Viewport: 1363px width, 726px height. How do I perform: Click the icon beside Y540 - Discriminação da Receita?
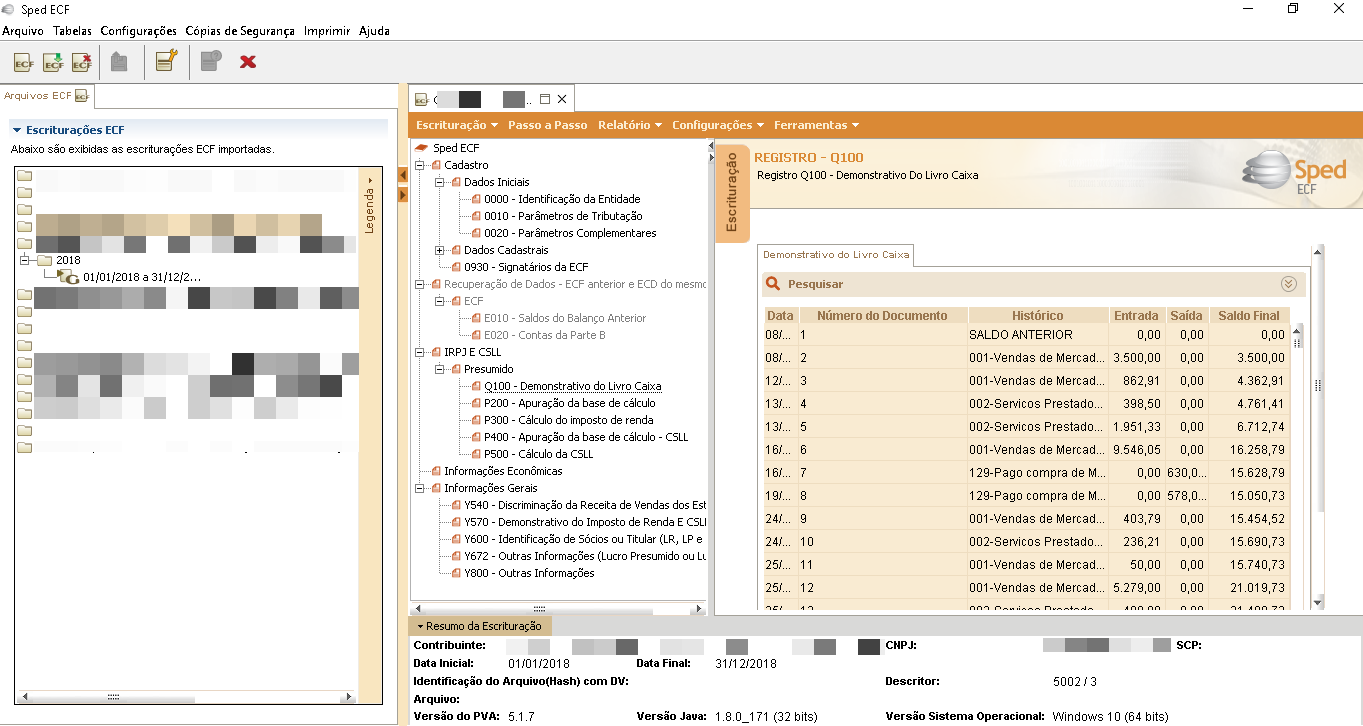[456, 505]
